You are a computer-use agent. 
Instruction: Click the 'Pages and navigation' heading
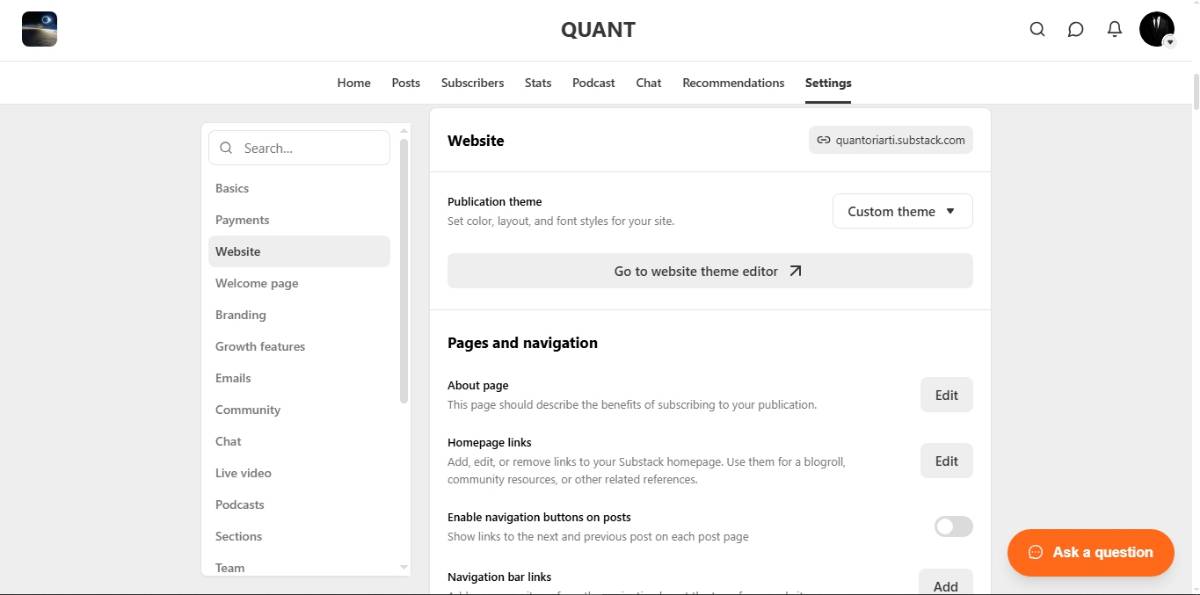click(x=522, y=342)
